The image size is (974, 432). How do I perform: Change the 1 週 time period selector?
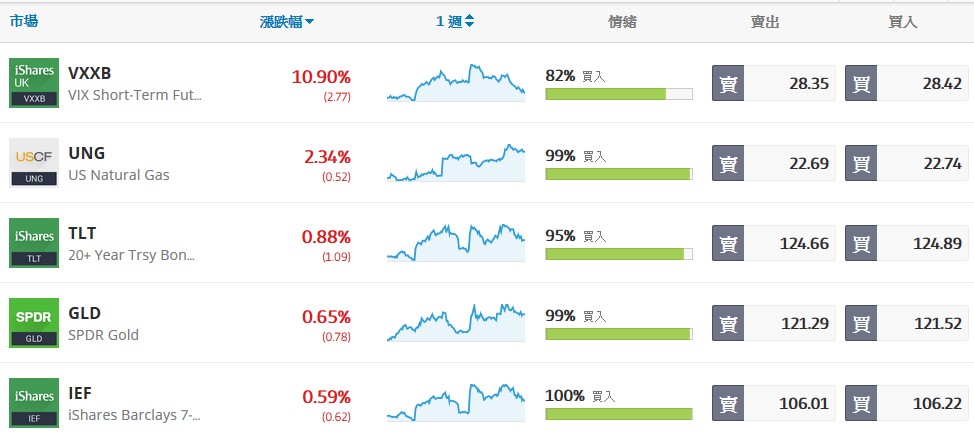tap(455, 22)
